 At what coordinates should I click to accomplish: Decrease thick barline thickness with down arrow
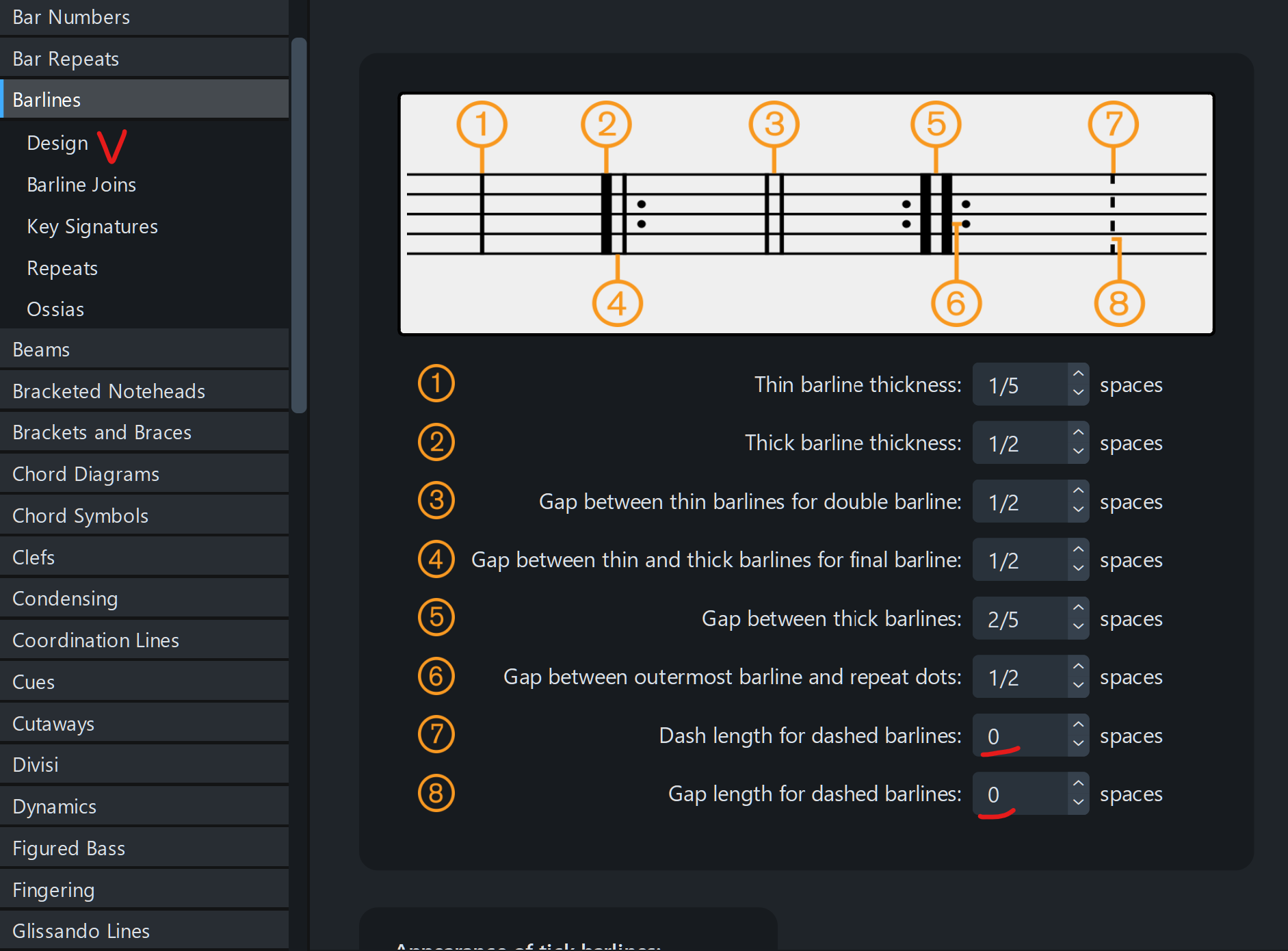click(1078, 452)
